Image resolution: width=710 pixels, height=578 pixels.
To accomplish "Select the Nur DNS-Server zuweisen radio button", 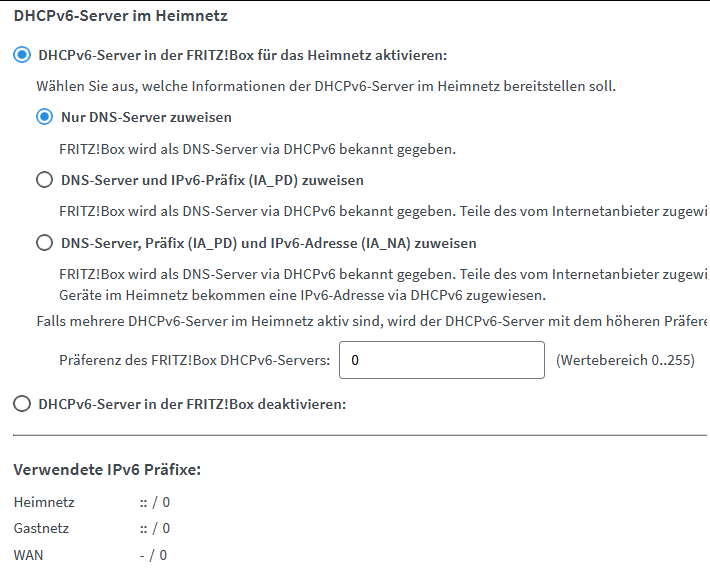I will (44, 117).
